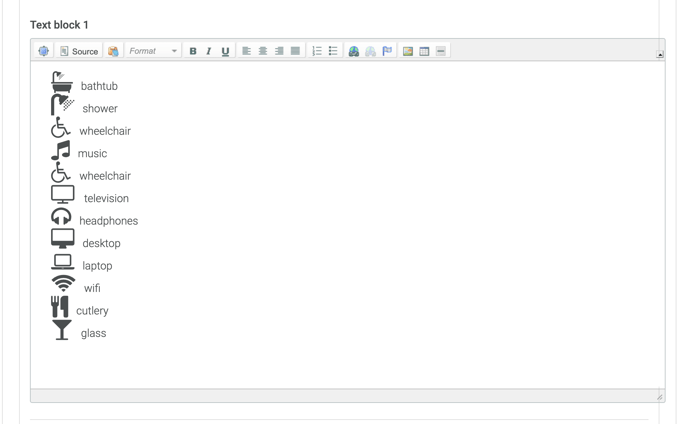Click the Source button
This screenshot has height=424, width=688.
click(x=79, y=51)
